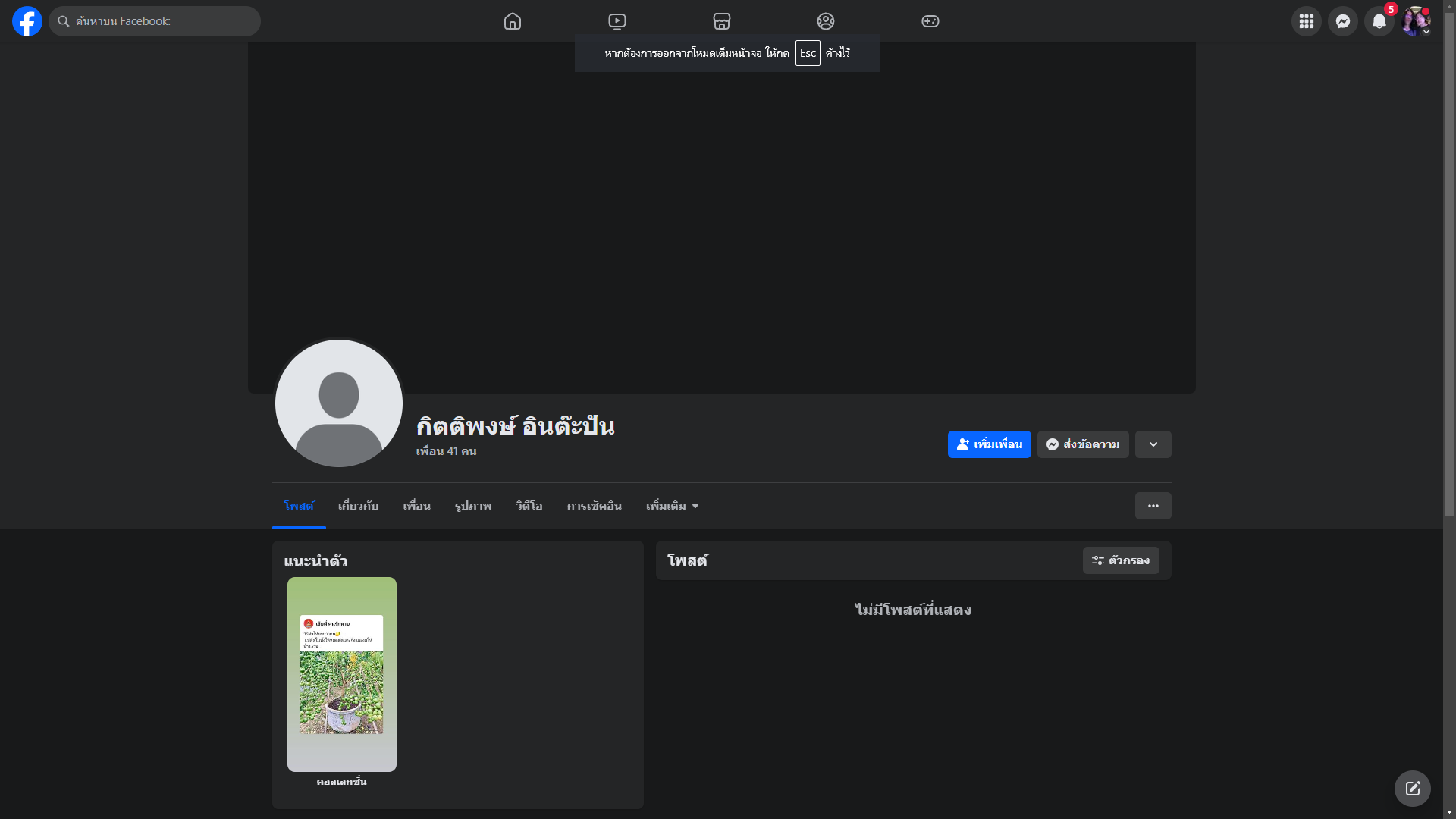Expand the chevron next to ส่งข้อความ
The width and height of the screenshot is (1456, 819).
[x=1153, y=444]
